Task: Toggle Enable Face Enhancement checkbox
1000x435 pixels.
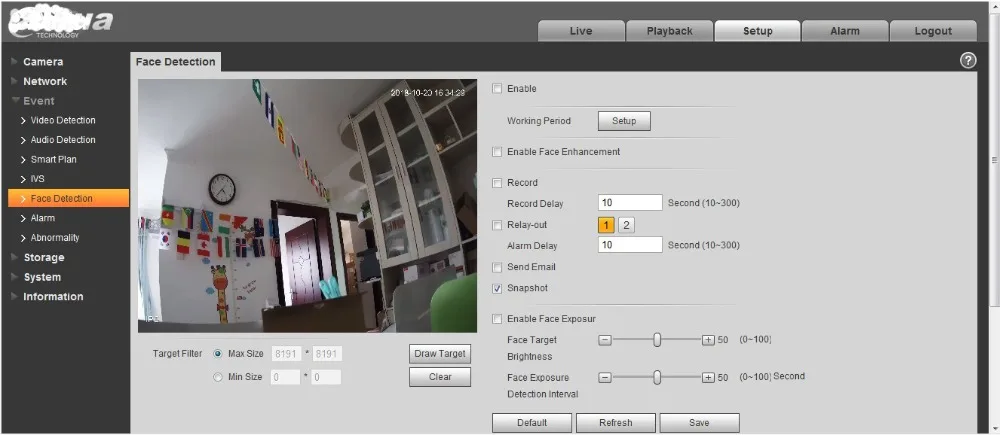Action: pyautogui.click(x=497, y=152)
